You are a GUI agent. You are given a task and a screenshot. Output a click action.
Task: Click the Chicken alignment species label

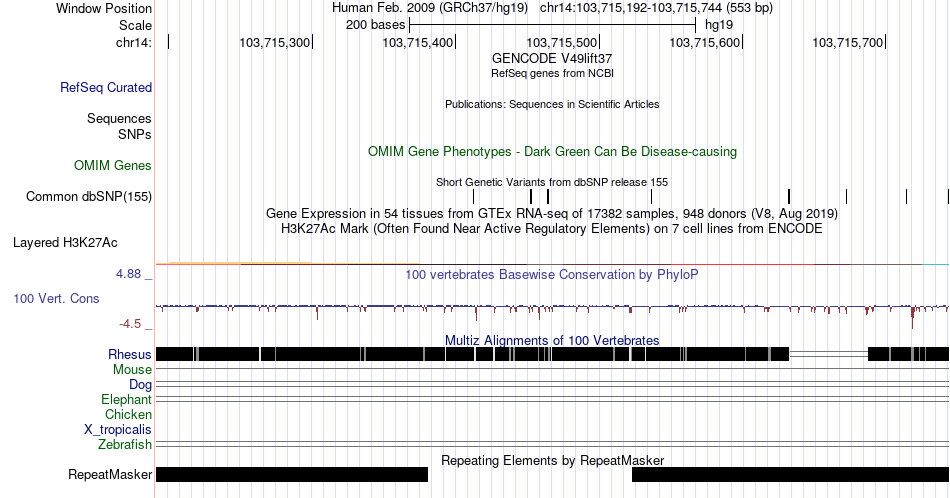(x=128, y=414)
